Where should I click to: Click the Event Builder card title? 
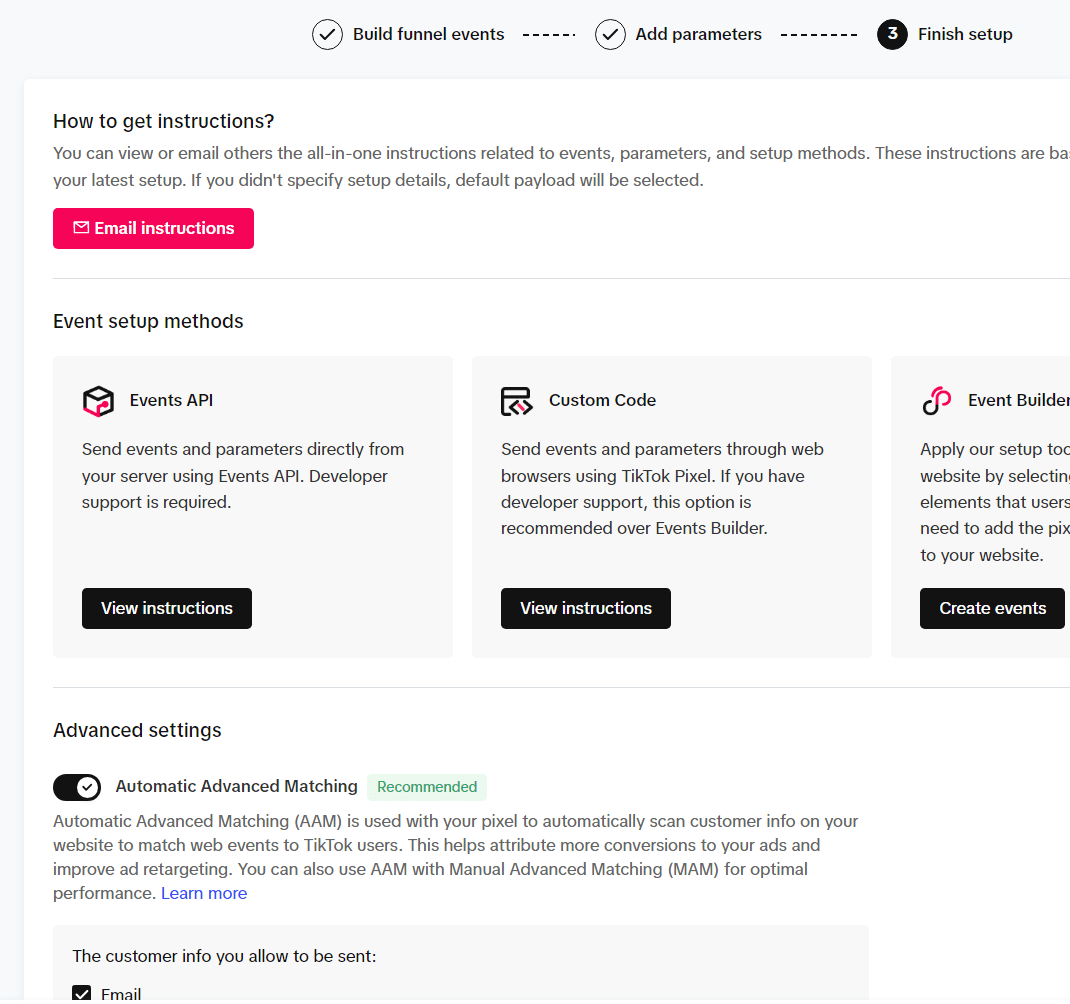[1018, 400]
